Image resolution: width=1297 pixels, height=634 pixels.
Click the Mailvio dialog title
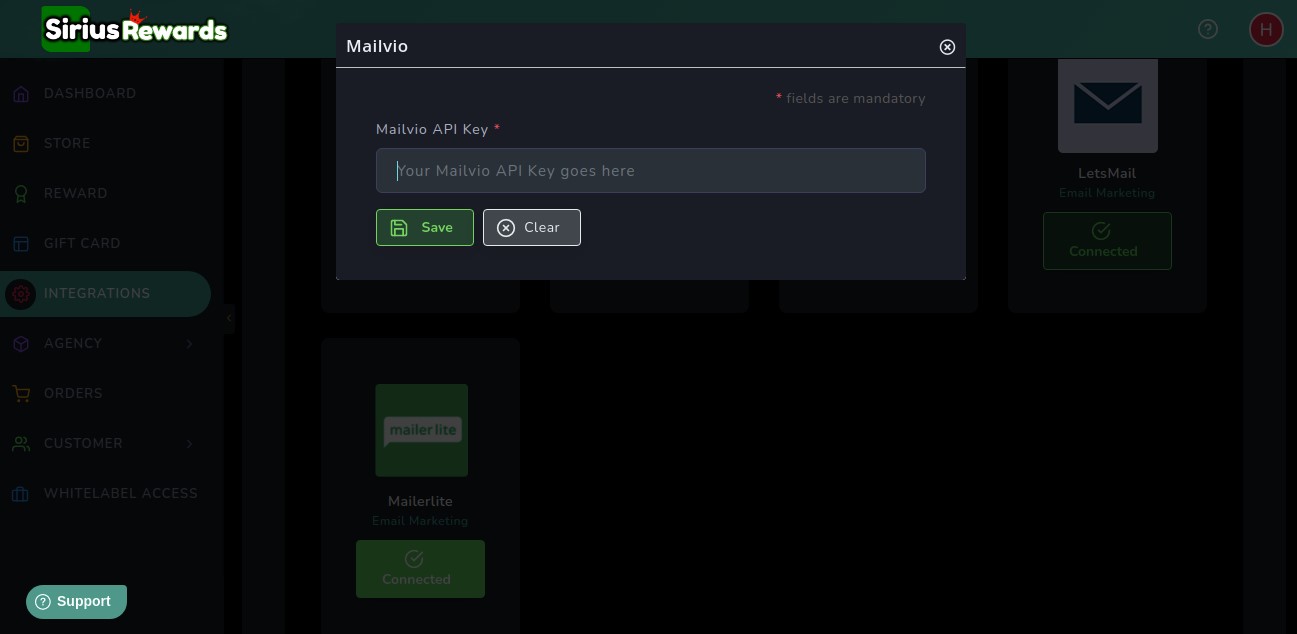[x=377, y=46]
